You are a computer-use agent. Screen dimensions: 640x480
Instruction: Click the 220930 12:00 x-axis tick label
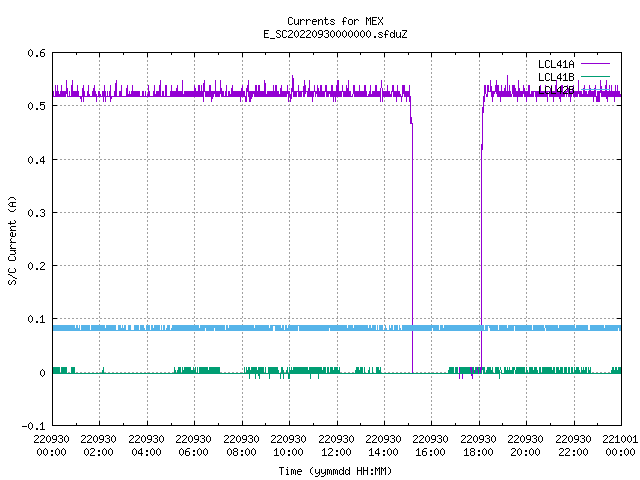coord(336,446)
